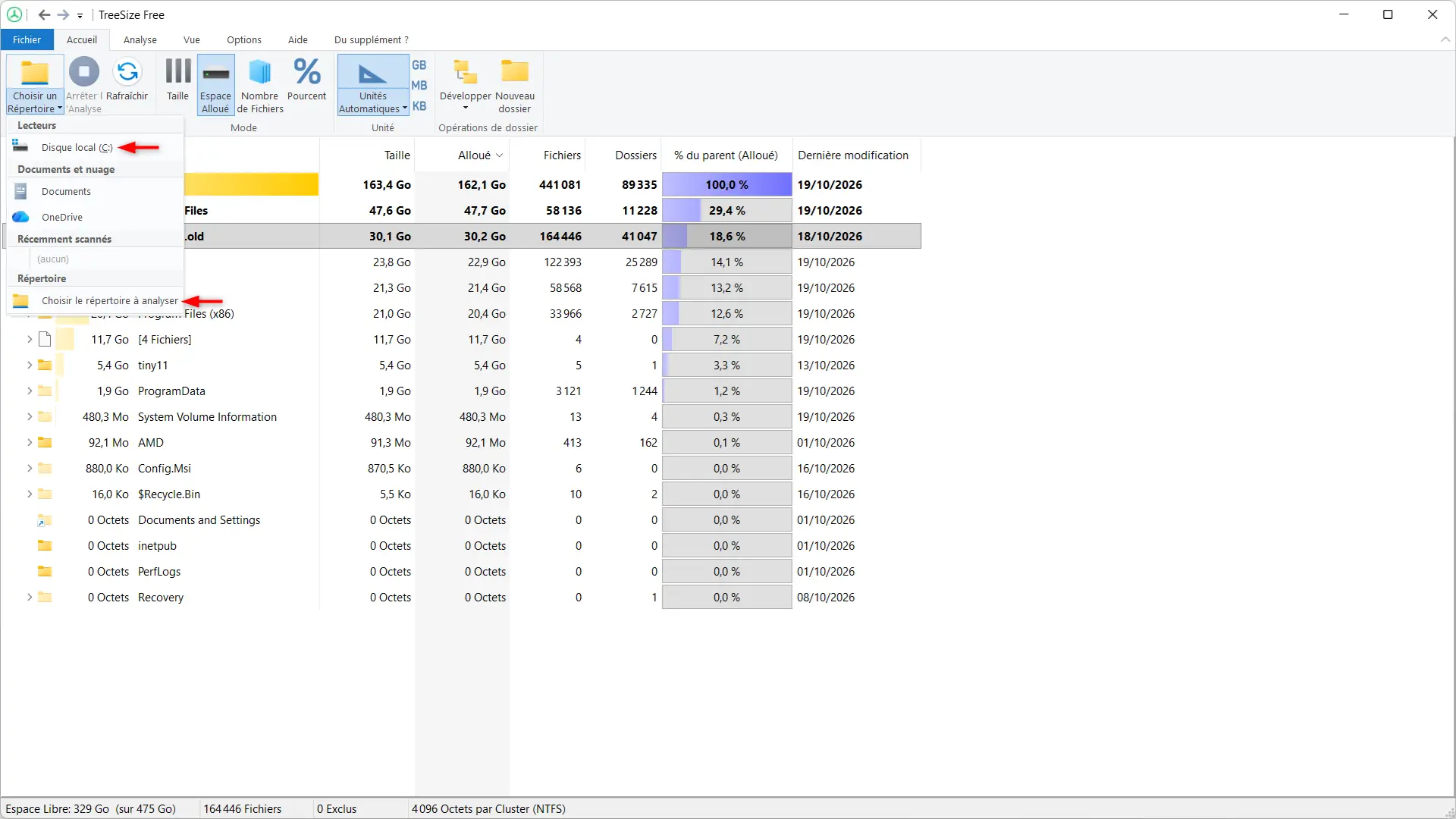Viewport: 1456px width, 819px height.
Task: Sort by the Fichiers column header
Action: point(548,155)
